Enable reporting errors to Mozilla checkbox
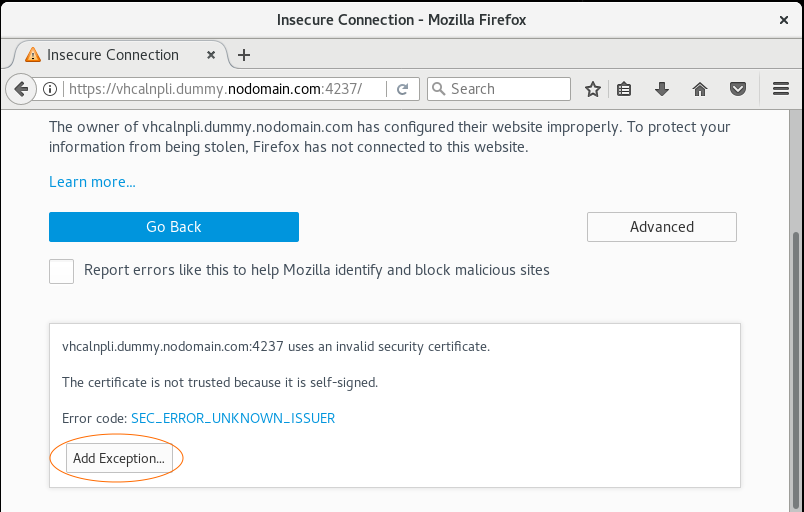Image resolution: width=804 pixels, height=512 pixels. click(62, 271)
